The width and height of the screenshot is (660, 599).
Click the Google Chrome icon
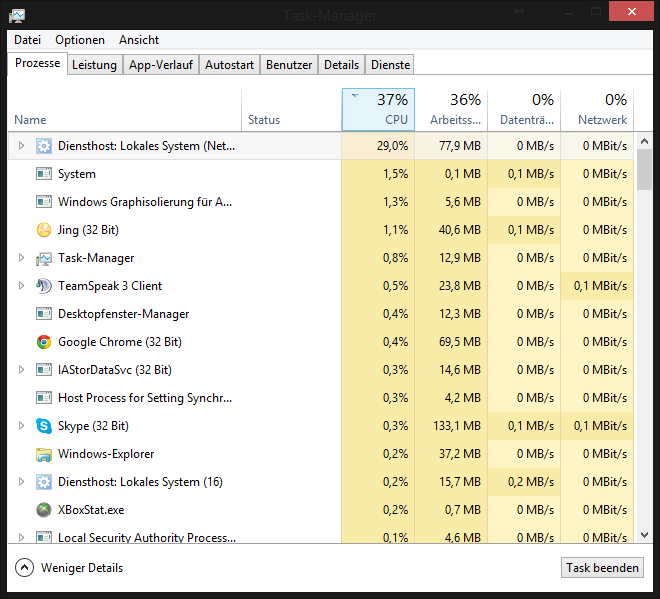[44, 342]
